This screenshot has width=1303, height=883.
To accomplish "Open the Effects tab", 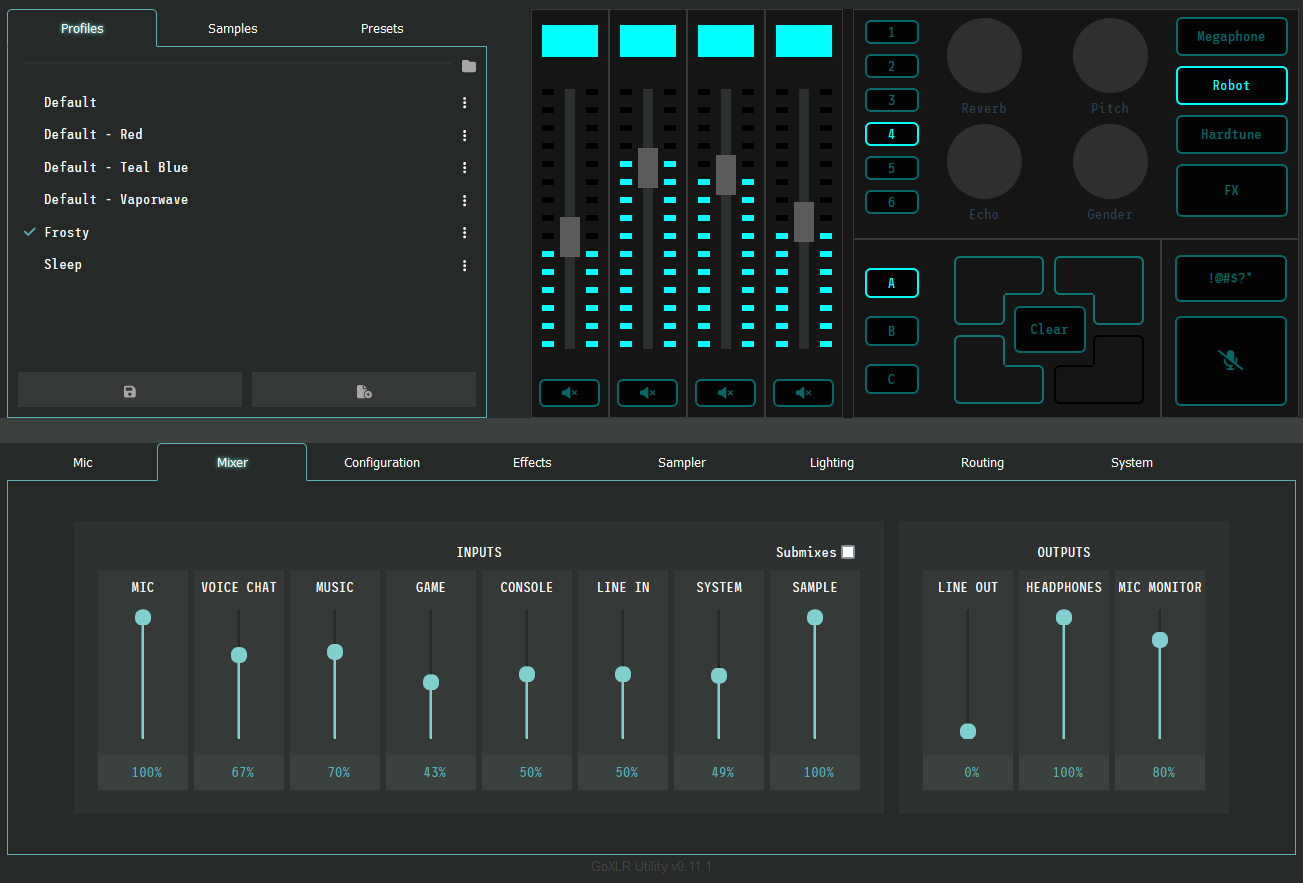I will (532, 462).
